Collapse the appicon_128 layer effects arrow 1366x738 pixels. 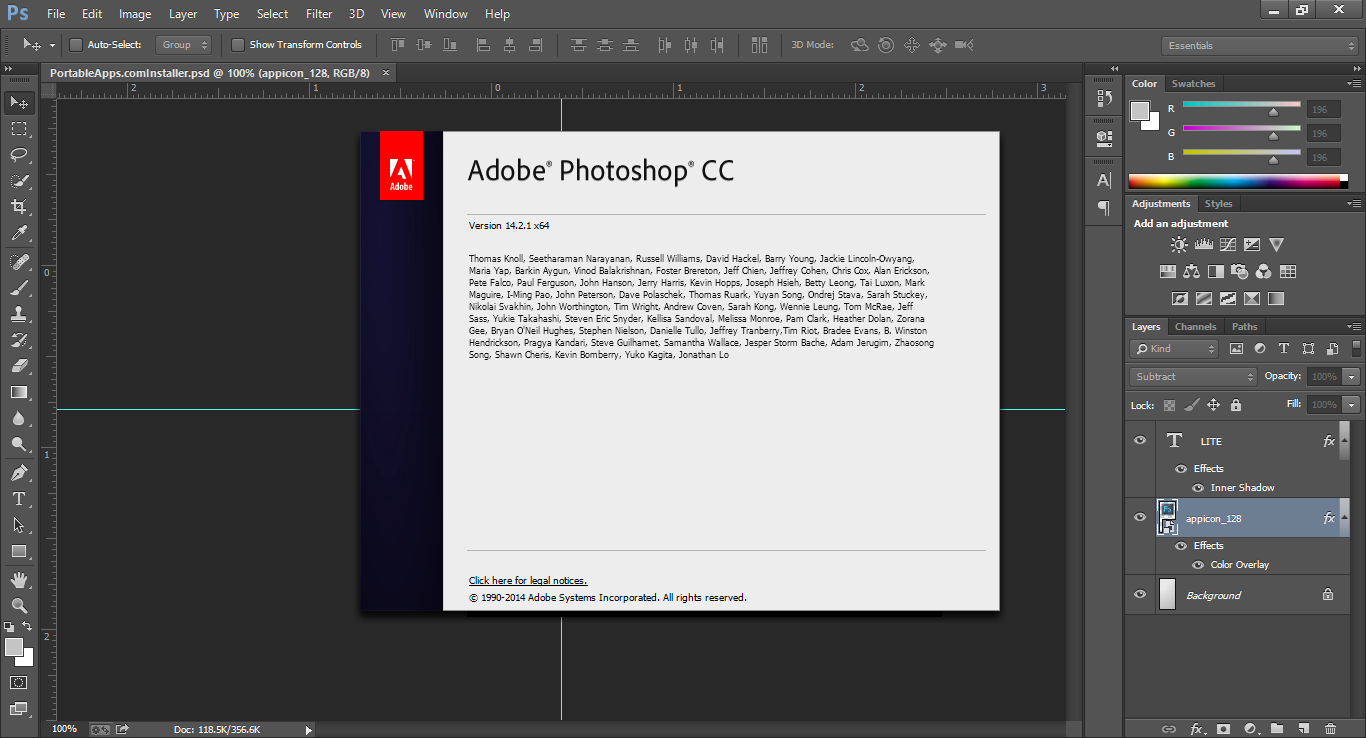(1345, 518)
